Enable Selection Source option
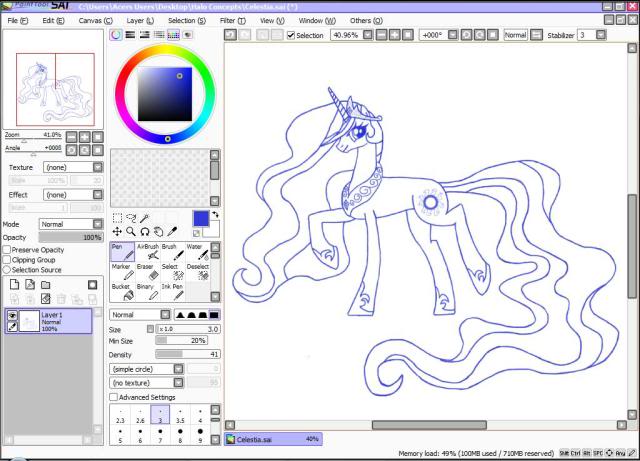The width and height of the screenshot is (640, 461). (x=7, y=270)
